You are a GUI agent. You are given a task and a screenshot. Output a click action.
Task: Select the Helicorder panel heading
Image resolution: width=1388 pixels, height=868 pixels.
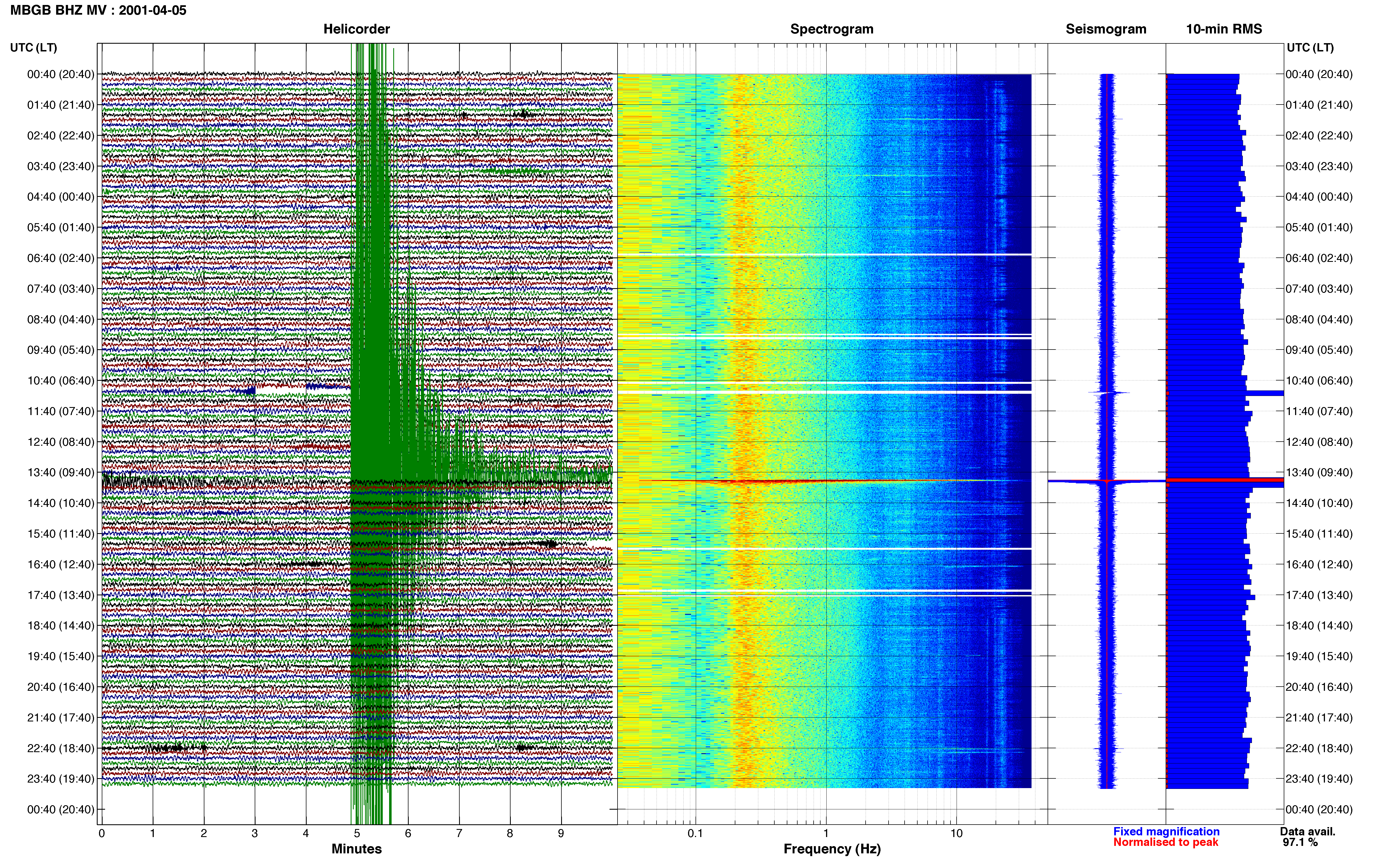click(356, 29)
